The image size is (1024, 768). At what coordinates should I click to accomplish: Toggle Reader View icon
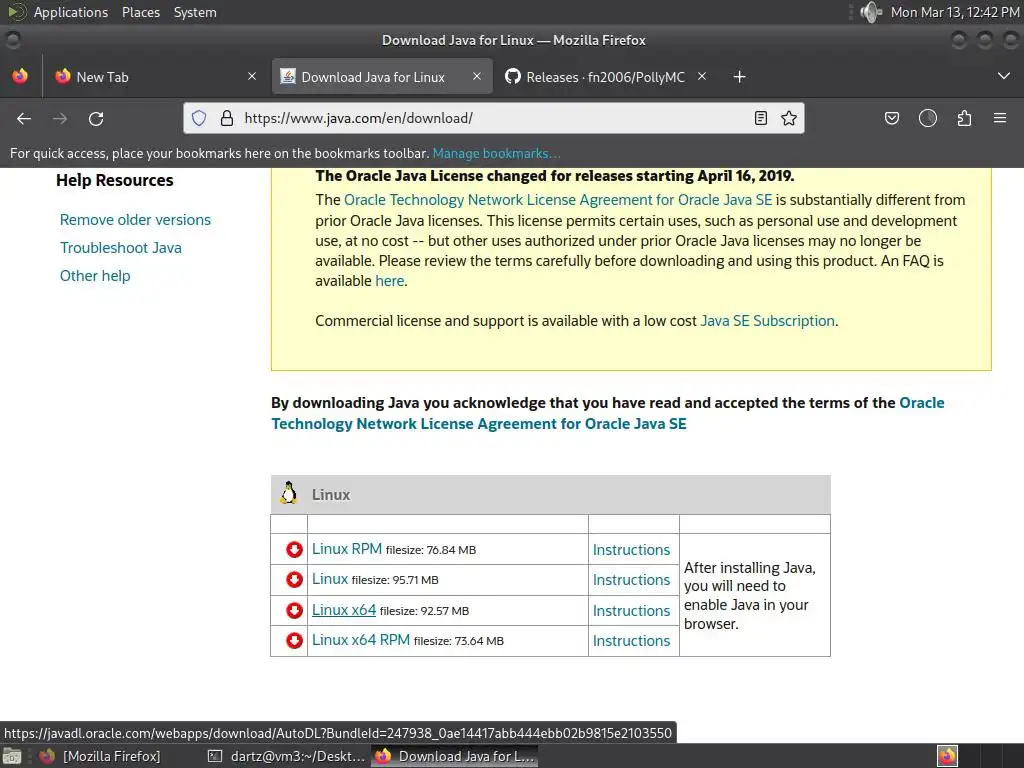(x=761, y=118)
